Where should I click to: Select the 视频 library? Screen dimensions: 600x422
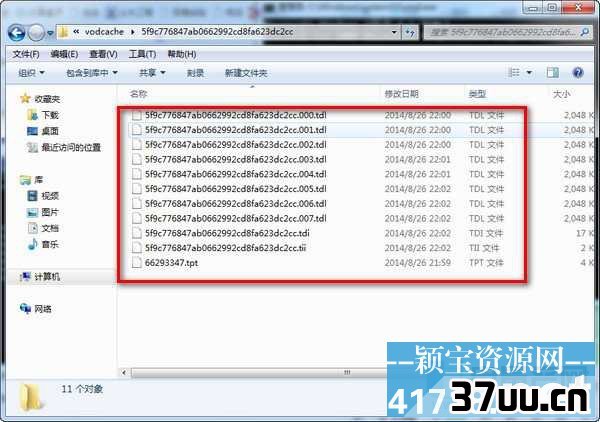pyautogui.click(x=50, y=196)
